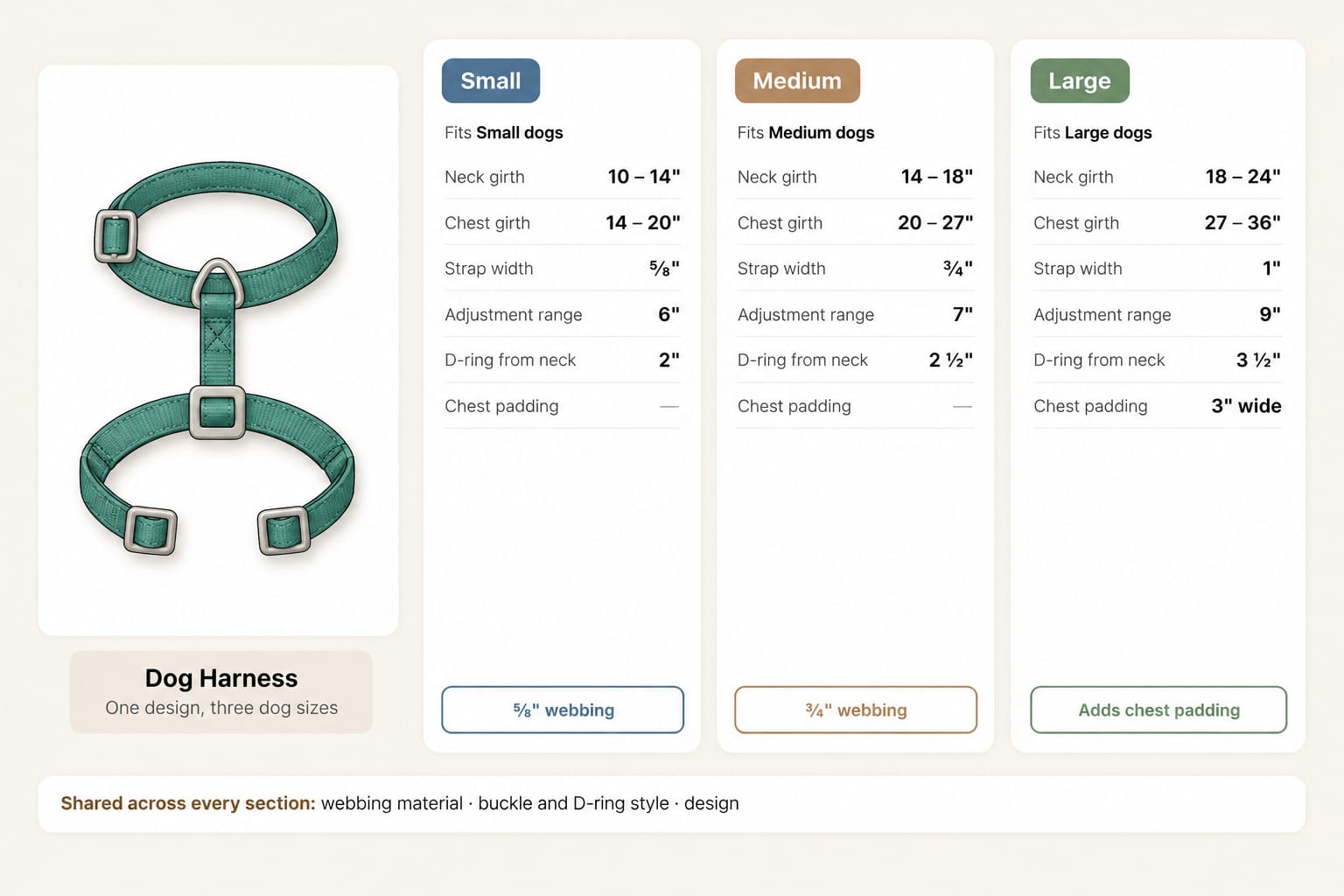This screenshot has width=1344, height=896.
Task: Select the "Fits Large dogs" line
Action: (x=1093, y=133)
